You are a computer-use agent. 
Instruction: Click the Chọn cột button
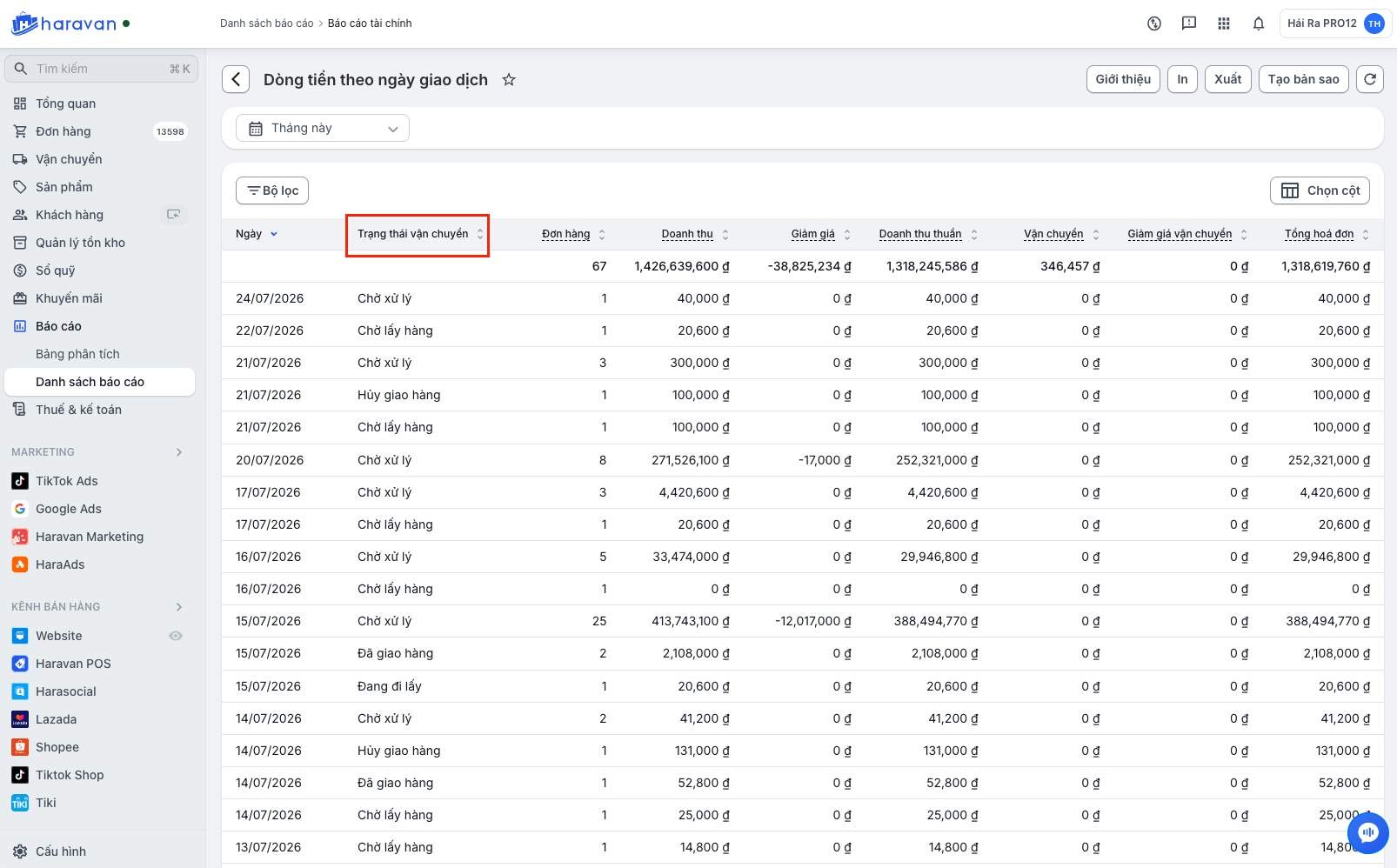pyautogui.click(x=1320, y=190)
